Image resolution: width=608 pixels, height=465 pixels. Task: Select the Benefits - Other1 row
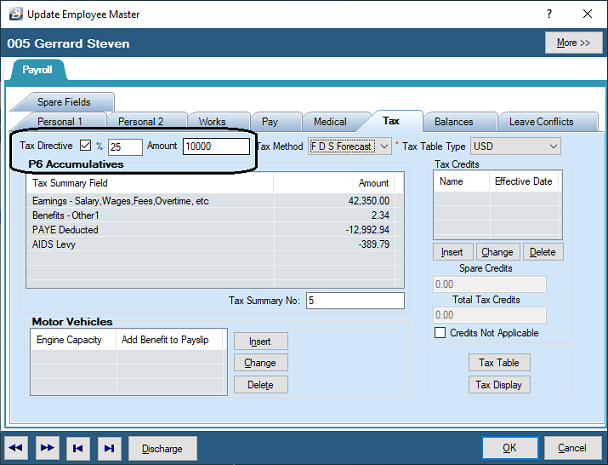point(214,215)
